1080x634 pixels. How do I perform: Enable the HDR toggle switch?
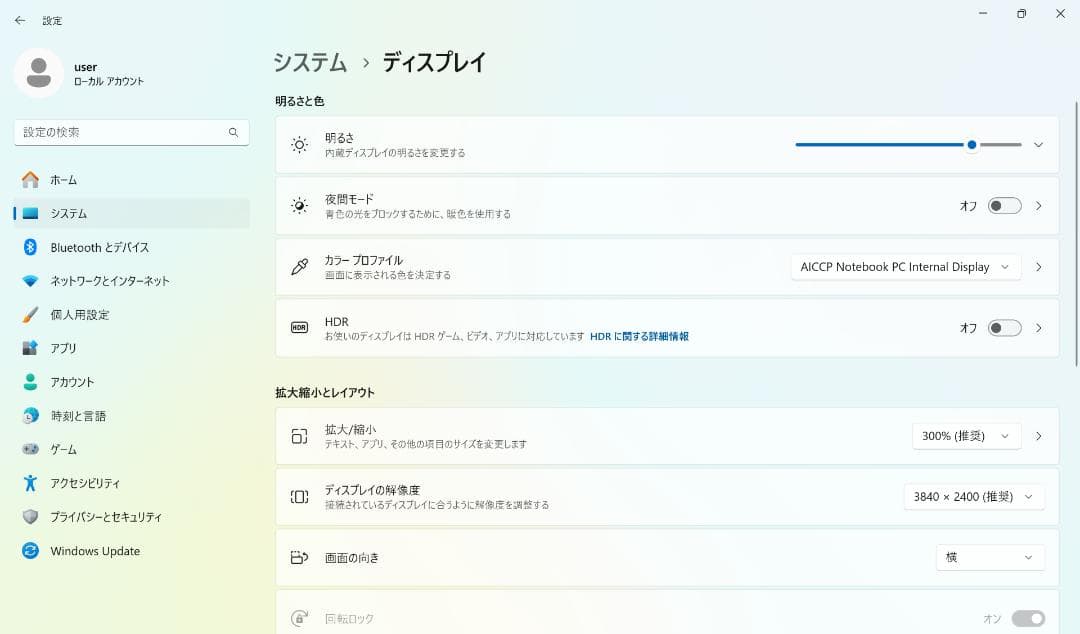point(1004,328)
